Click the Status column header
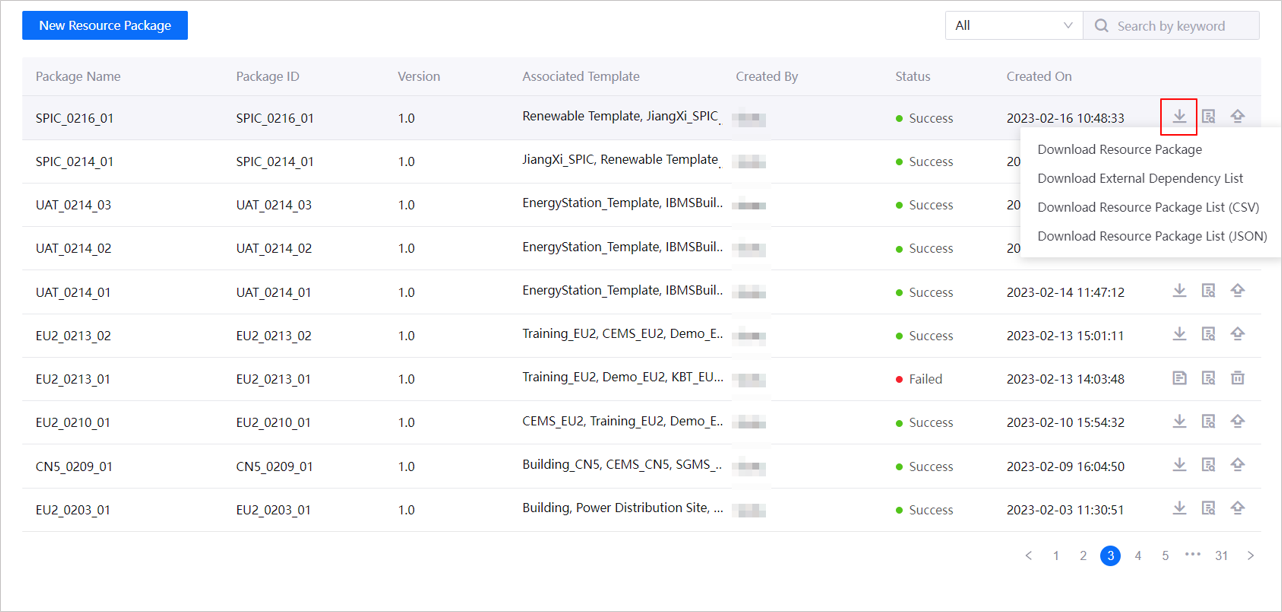Image resolution: width=1282 pixels, height=612 pixels. [913, 76]
